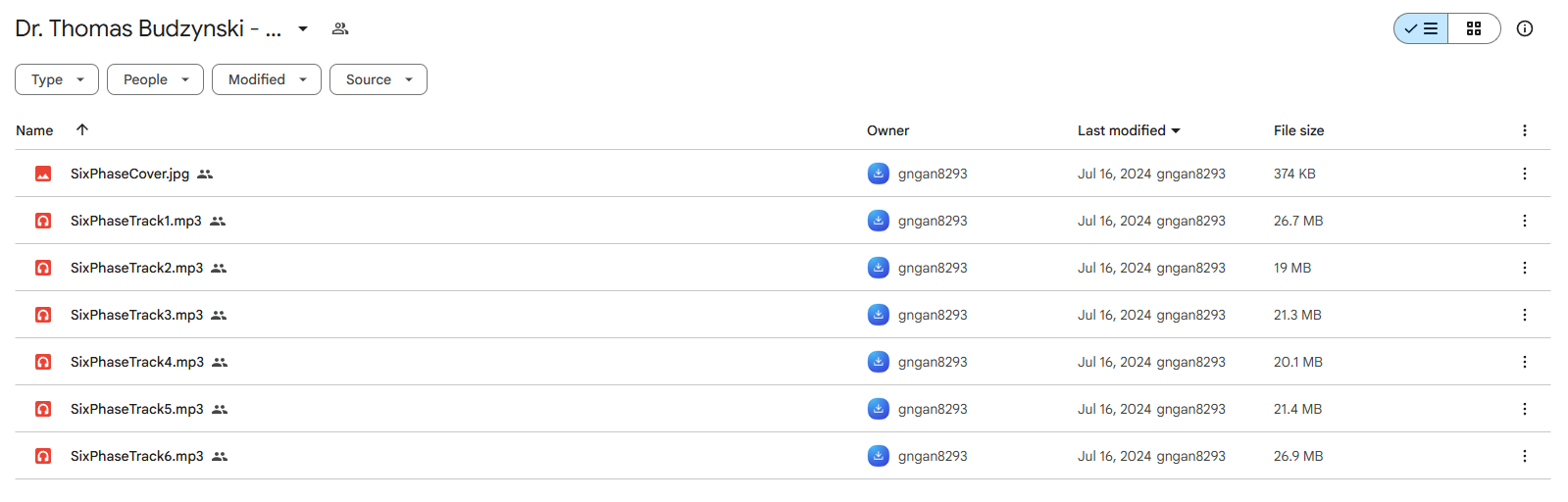Screen dimensions: 1568x502
Task: Click the audio icon for SixPhaseTrack4.mp3
Action: coord(43,362)
